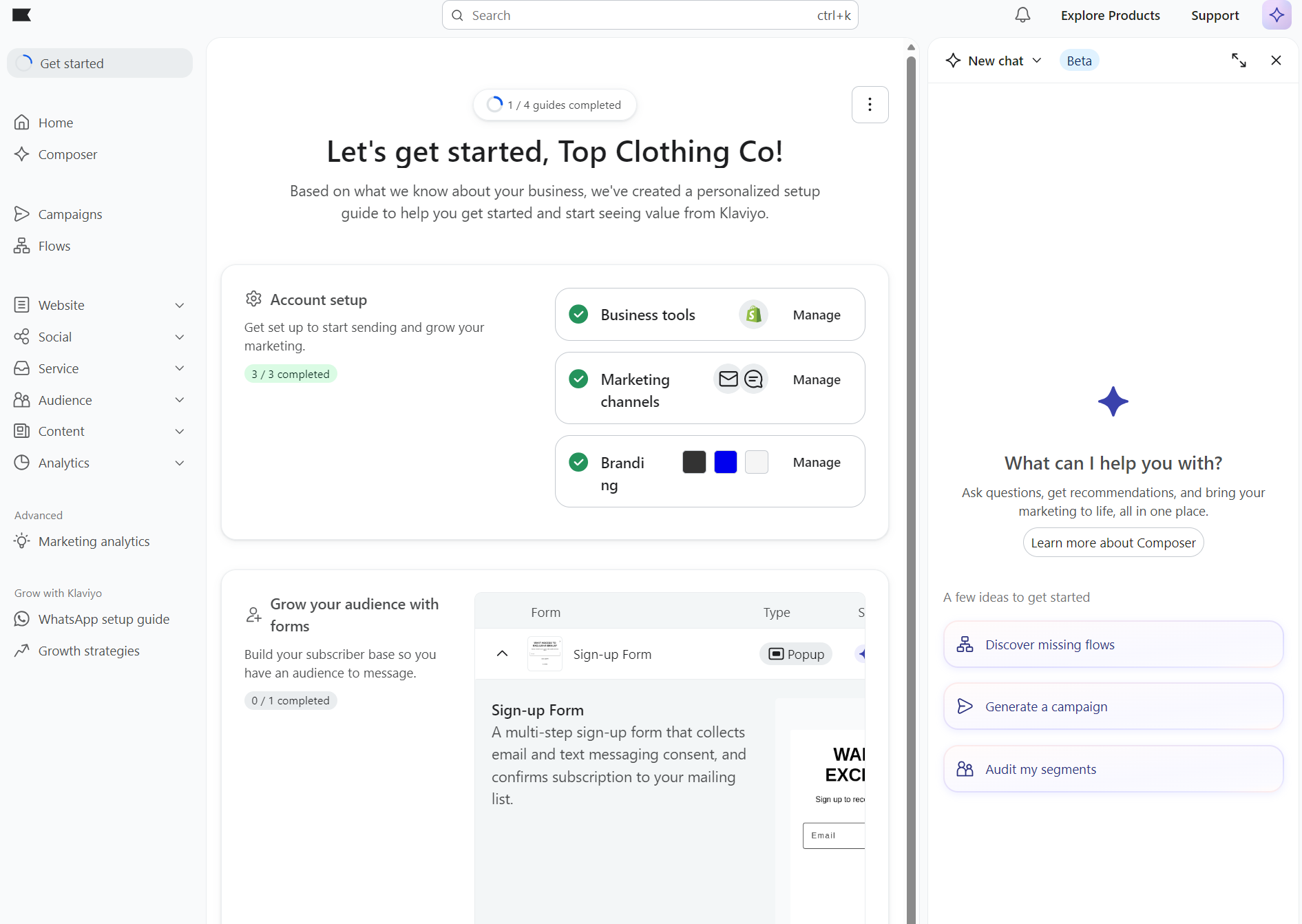The image size is (1302, 924).
Task: Click the Service inbox icon in sidebar
Action: 22,368
